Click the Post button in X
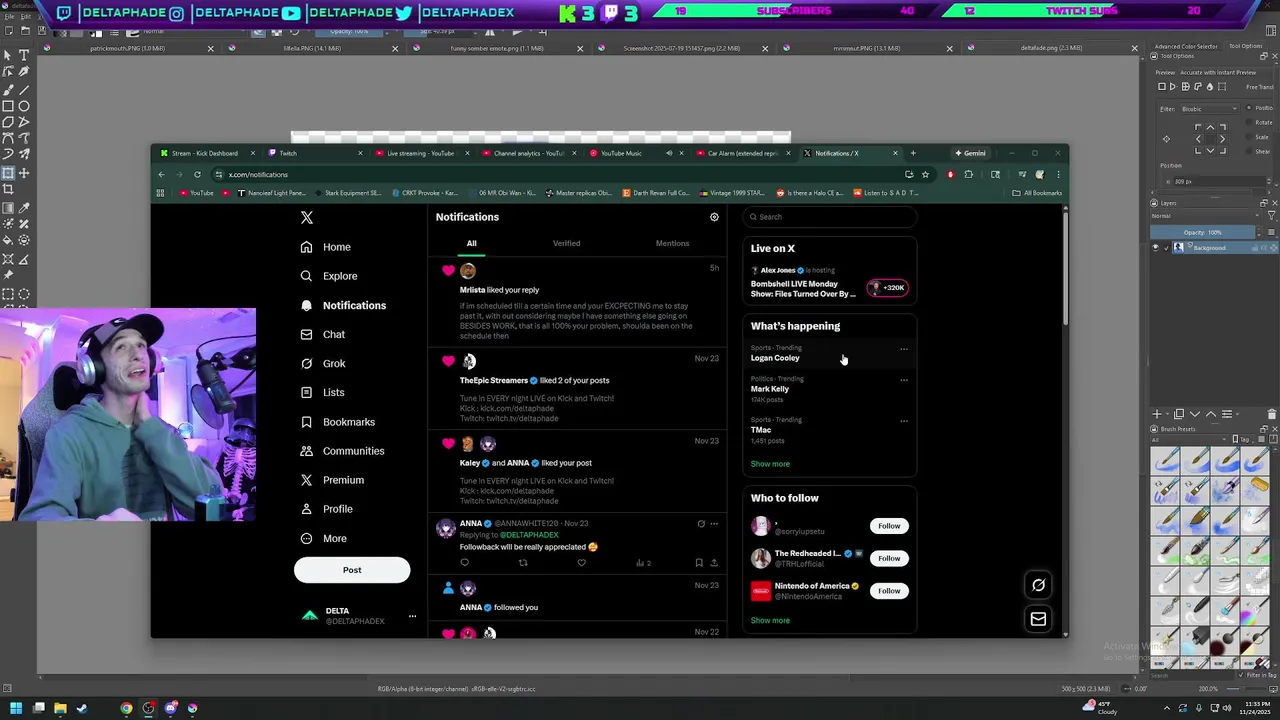Viewport: 1280px width, 720px height. point(352,570)
